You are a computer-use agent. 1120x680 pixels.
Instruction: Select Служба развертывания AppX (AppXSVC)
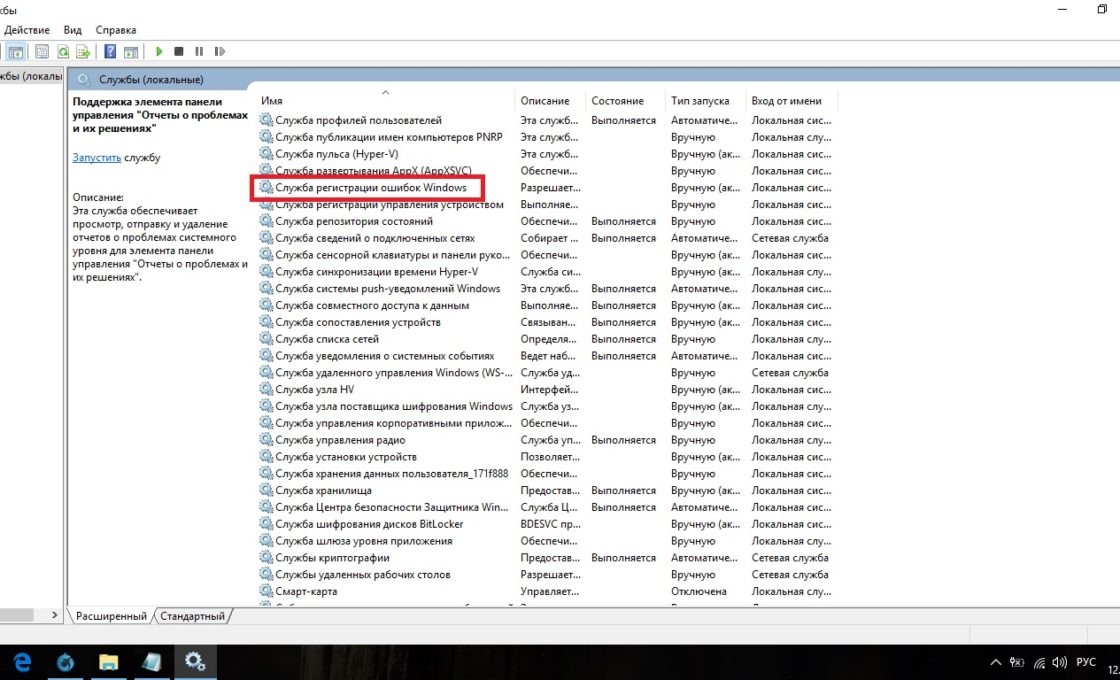click(x=374, y=171)
